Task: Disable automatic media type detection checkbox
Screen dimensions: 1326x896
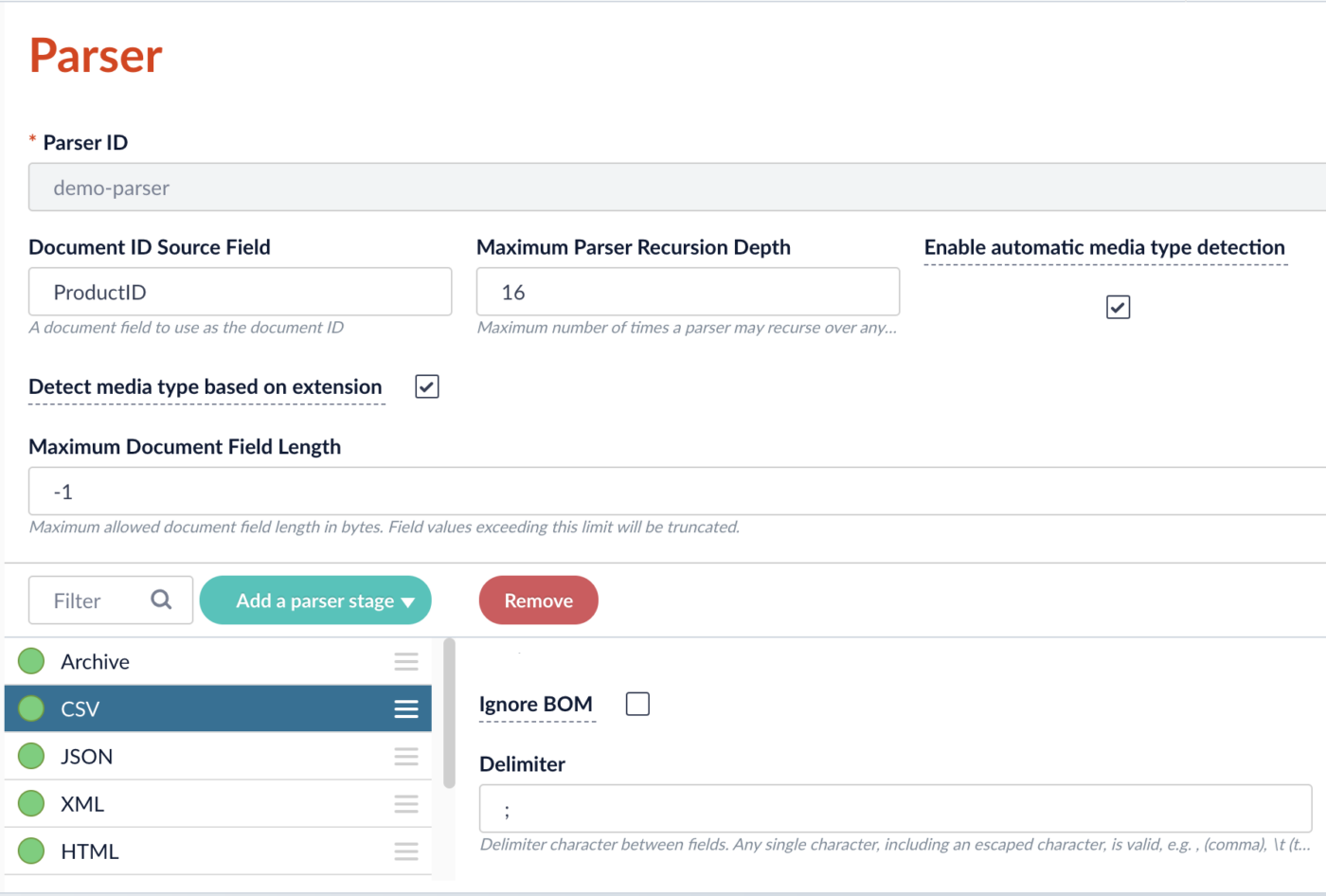Action: click(x=1118, y=307)
